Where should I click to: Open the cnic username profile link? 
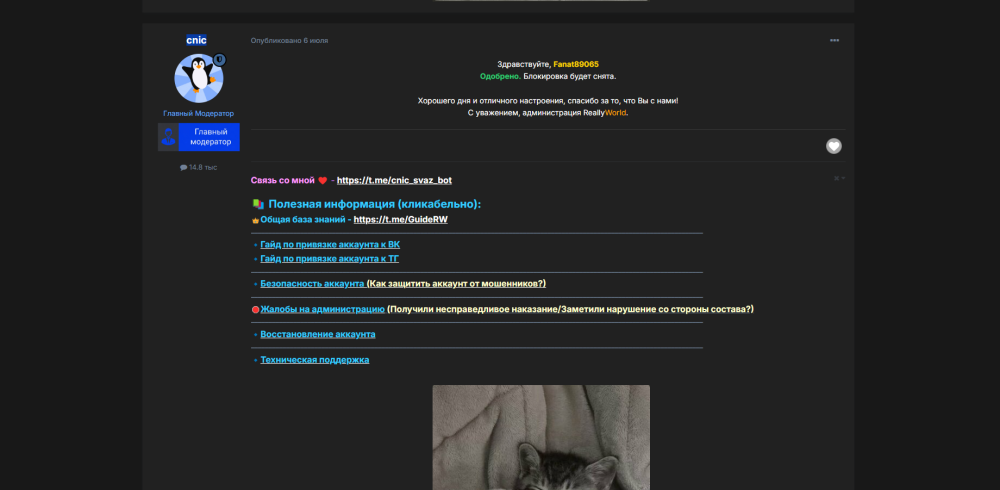point(196,40)
